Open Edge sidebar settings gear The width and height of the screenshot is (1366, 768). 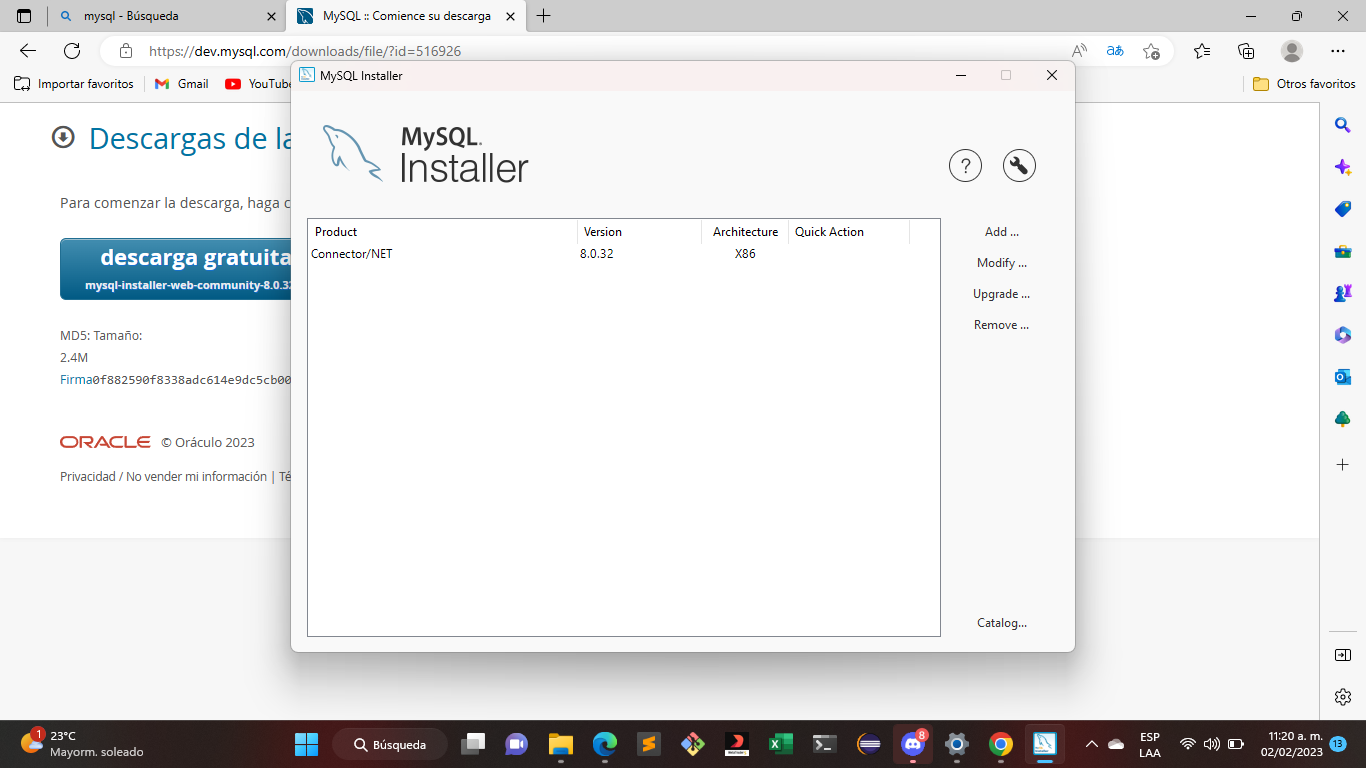coord(1343,697)
